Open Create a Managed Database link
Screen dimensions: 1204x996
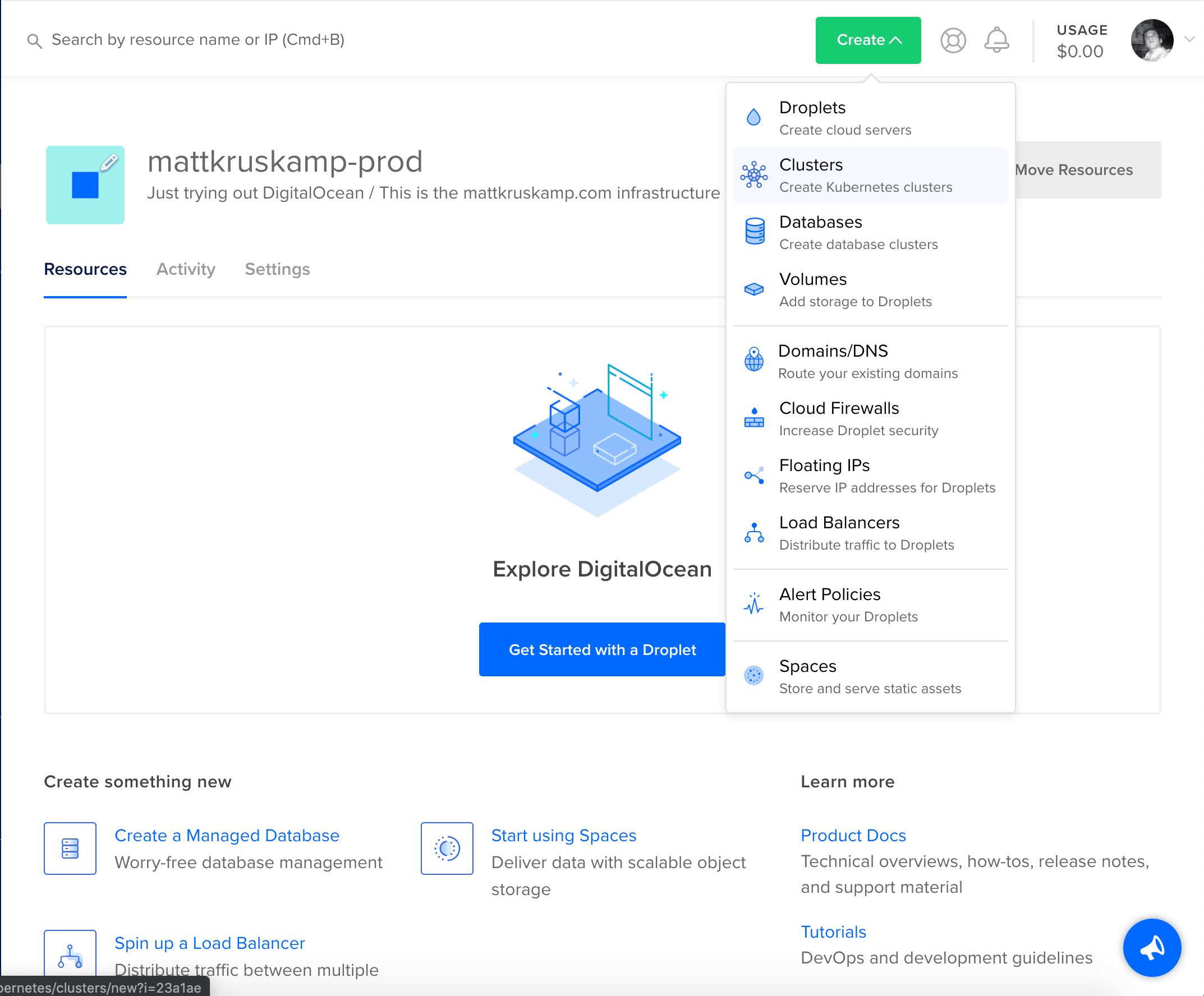pos(227,836)
